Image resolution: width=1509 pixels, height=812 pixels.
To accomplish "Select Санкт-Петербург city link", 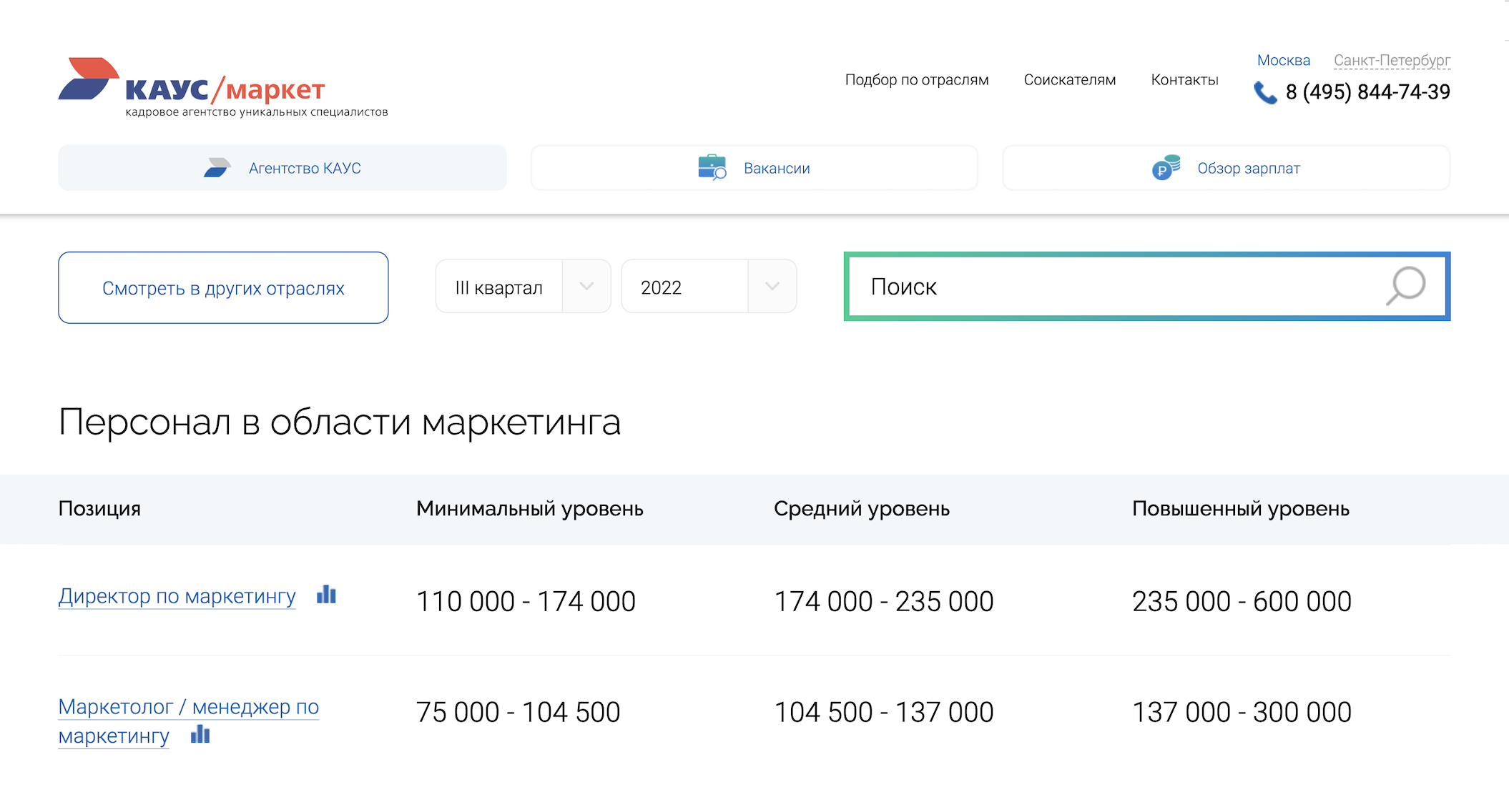I will 1392,60.
